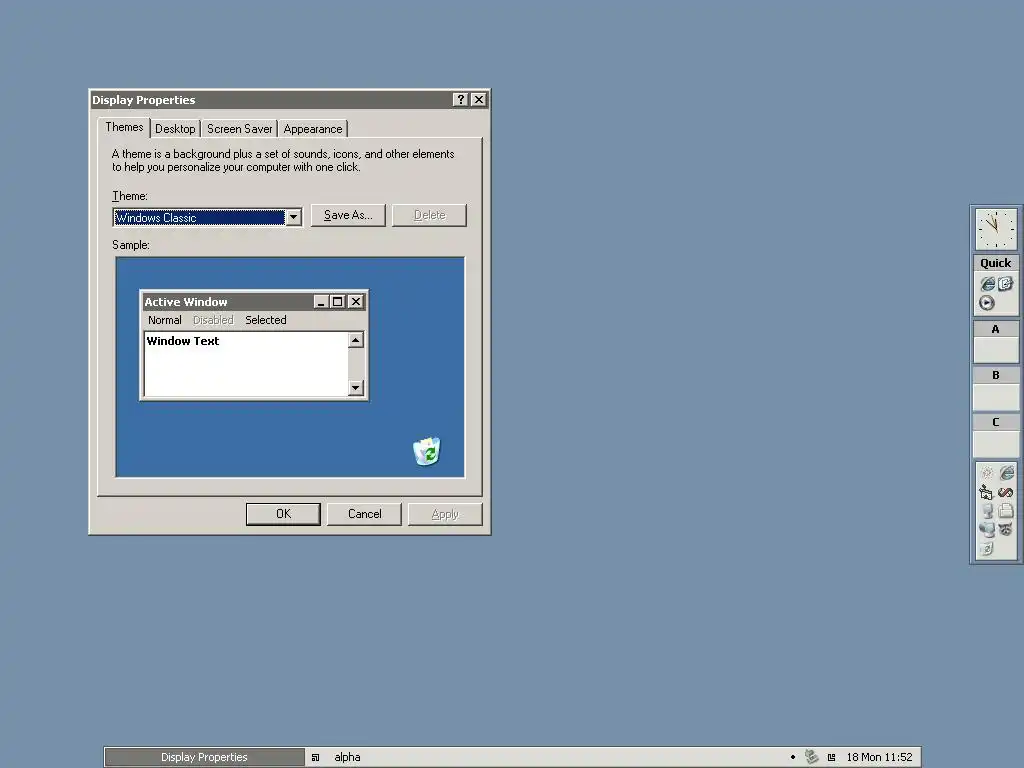The width and height of the screenshot is (1024, 768).
Task: Click Cancel in Display Properties
Action: pyautogui.click(x=364, y=514)
